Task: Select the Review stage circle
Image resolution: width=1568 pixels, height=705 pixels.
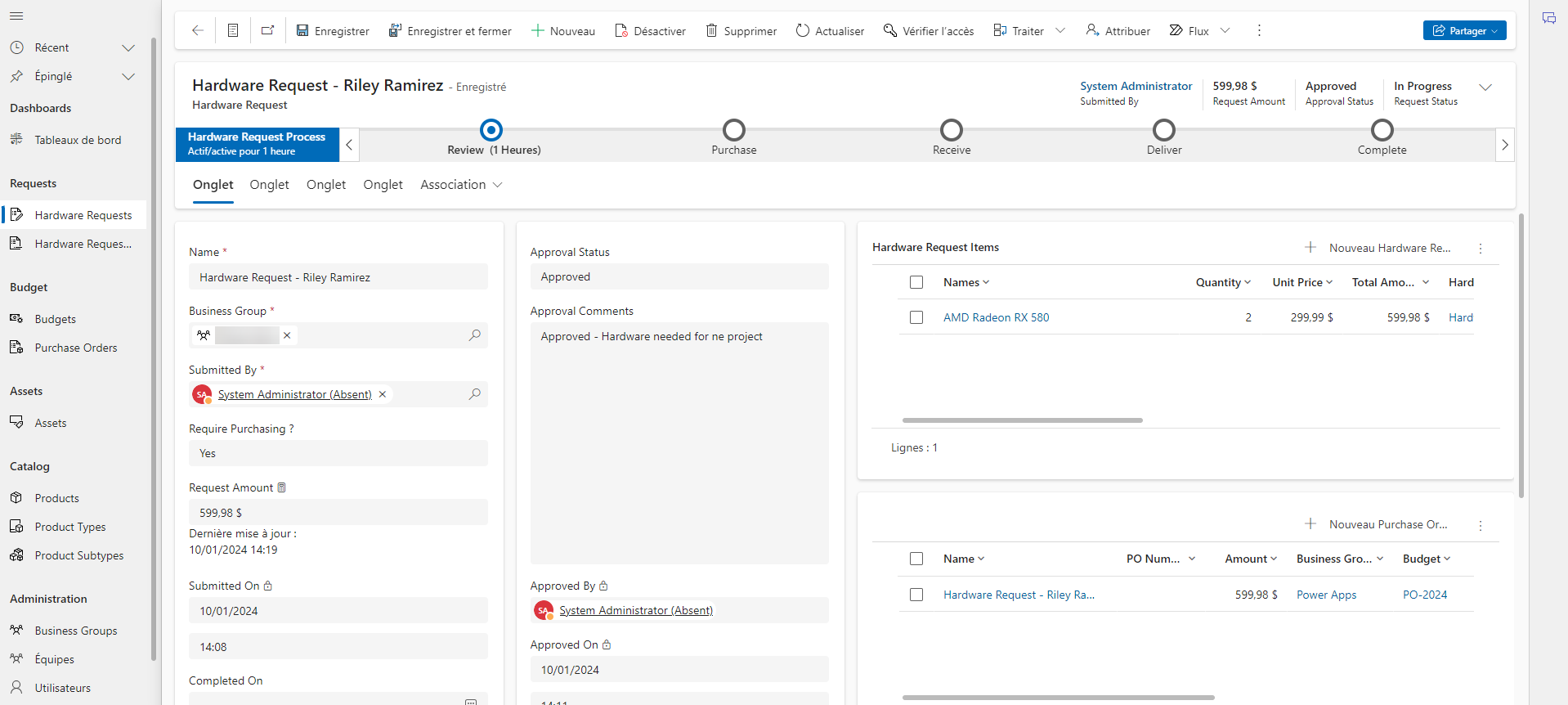Action: tap(491, 130)
